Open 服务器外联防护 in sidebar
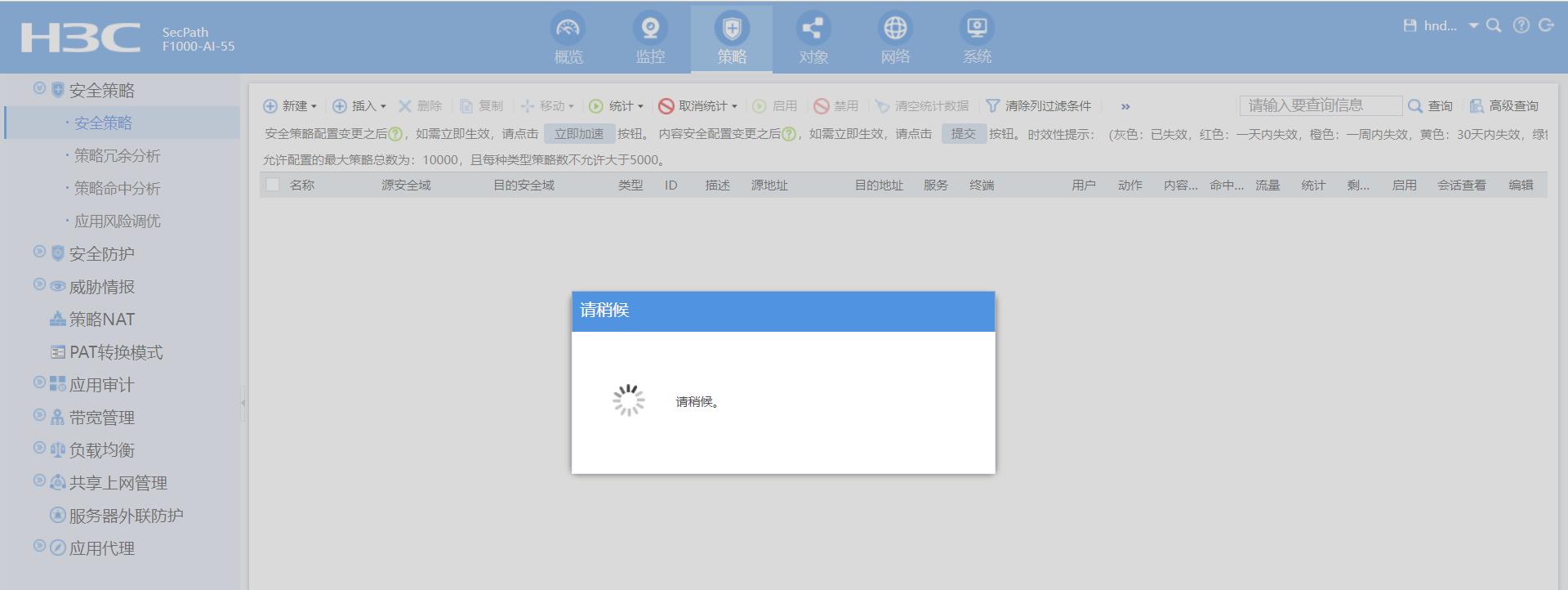The width and height of the screenshot is (1568, 590). pos(126,516)
